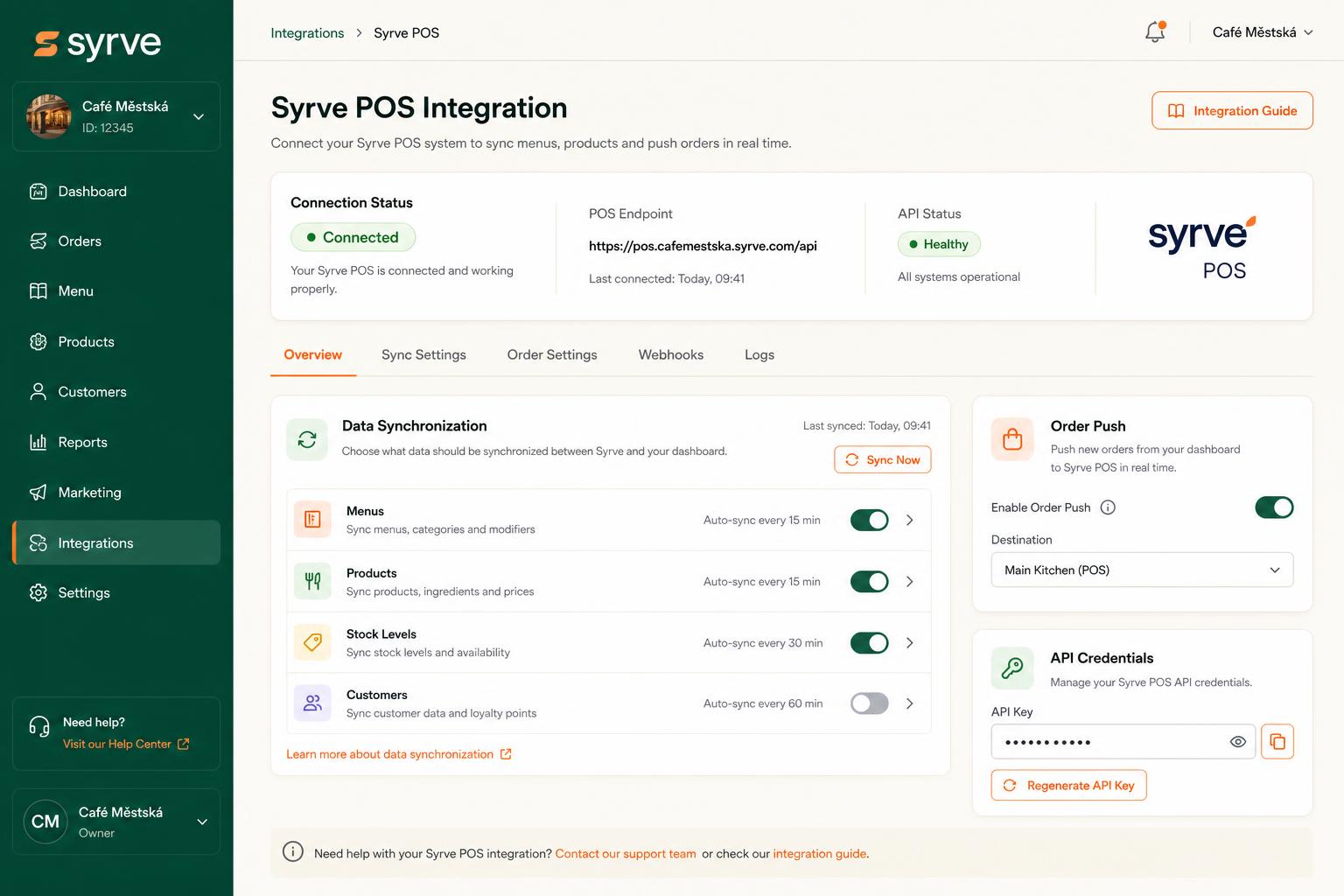The image size is (1344, 896).
Task: Go to Orders in the sidebar
Action: (116, 241)
